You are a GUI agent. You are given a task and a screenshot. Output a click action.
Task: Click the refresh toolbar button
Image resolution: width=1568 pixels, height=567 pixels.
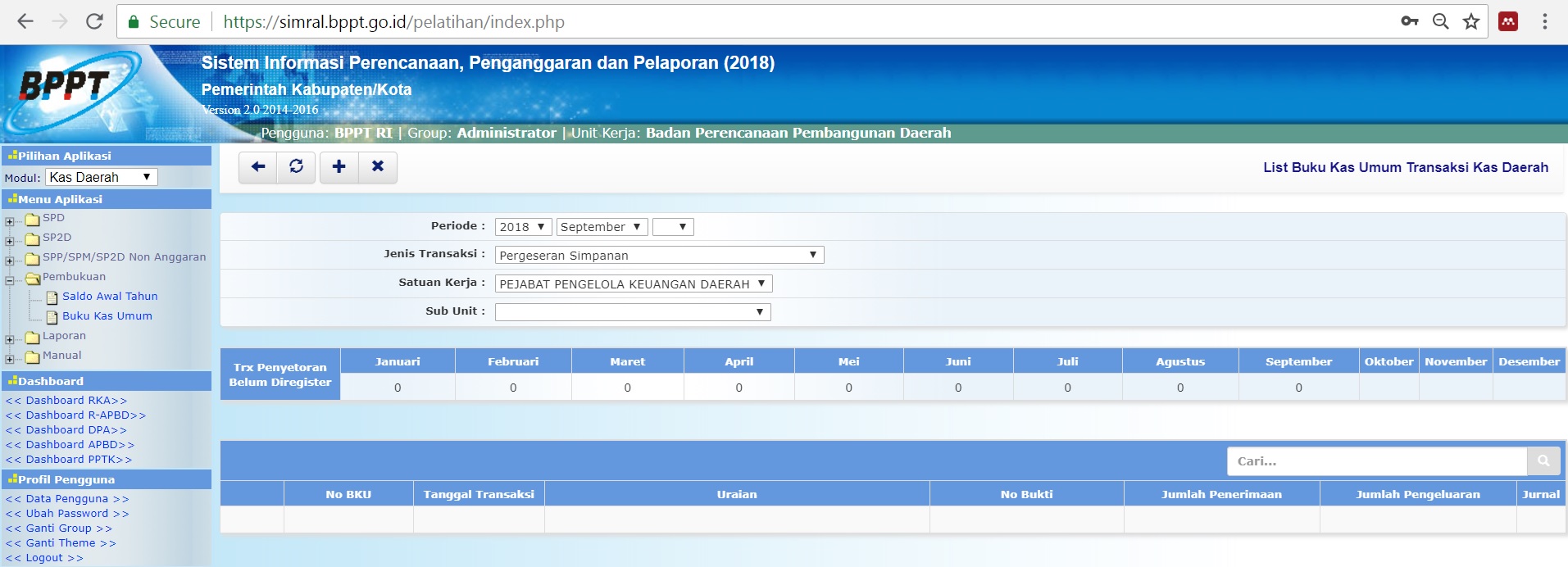click(x=297, y=167)
